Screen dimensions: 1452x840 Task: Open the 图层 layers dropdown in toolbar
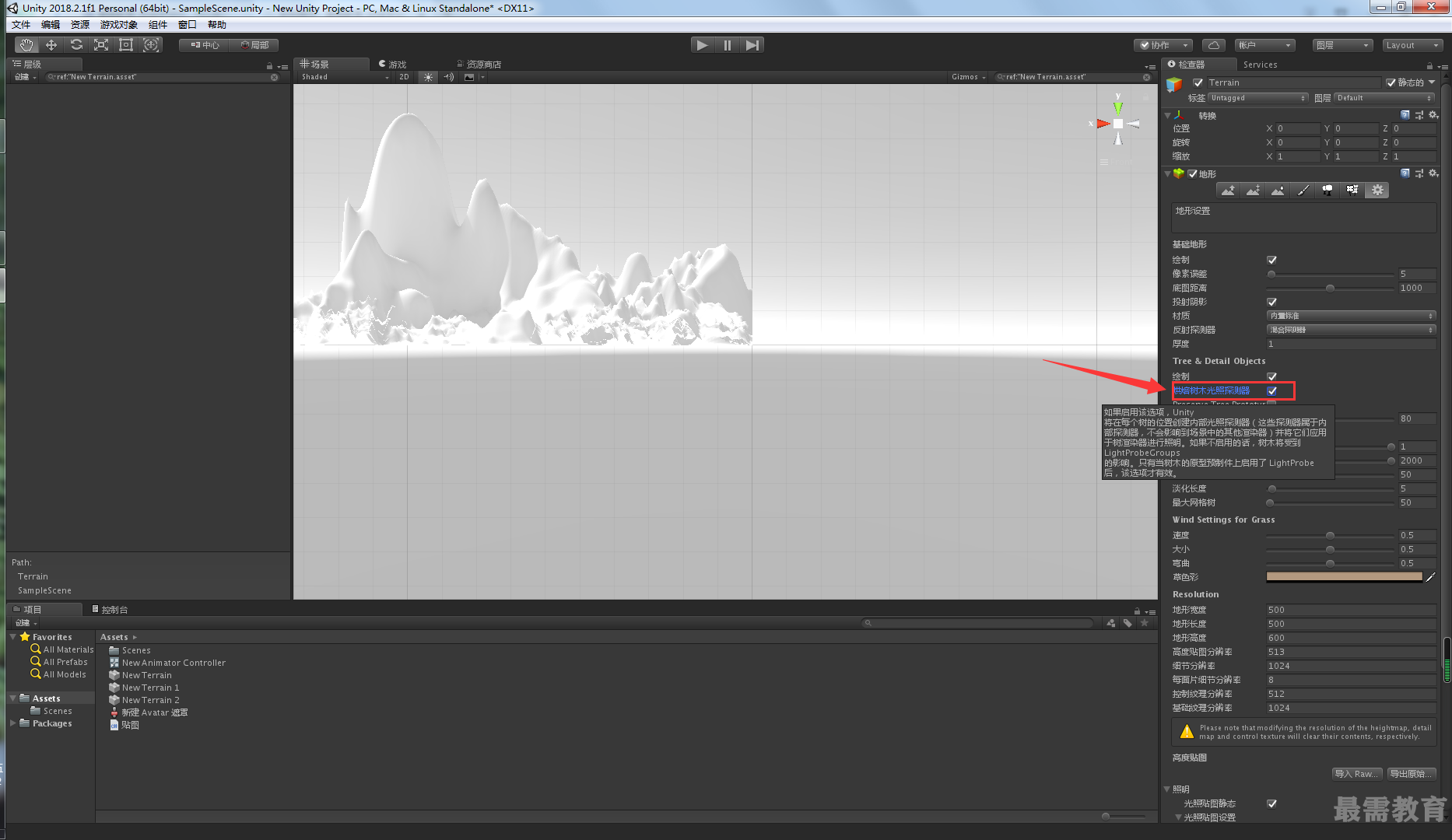1342,45
